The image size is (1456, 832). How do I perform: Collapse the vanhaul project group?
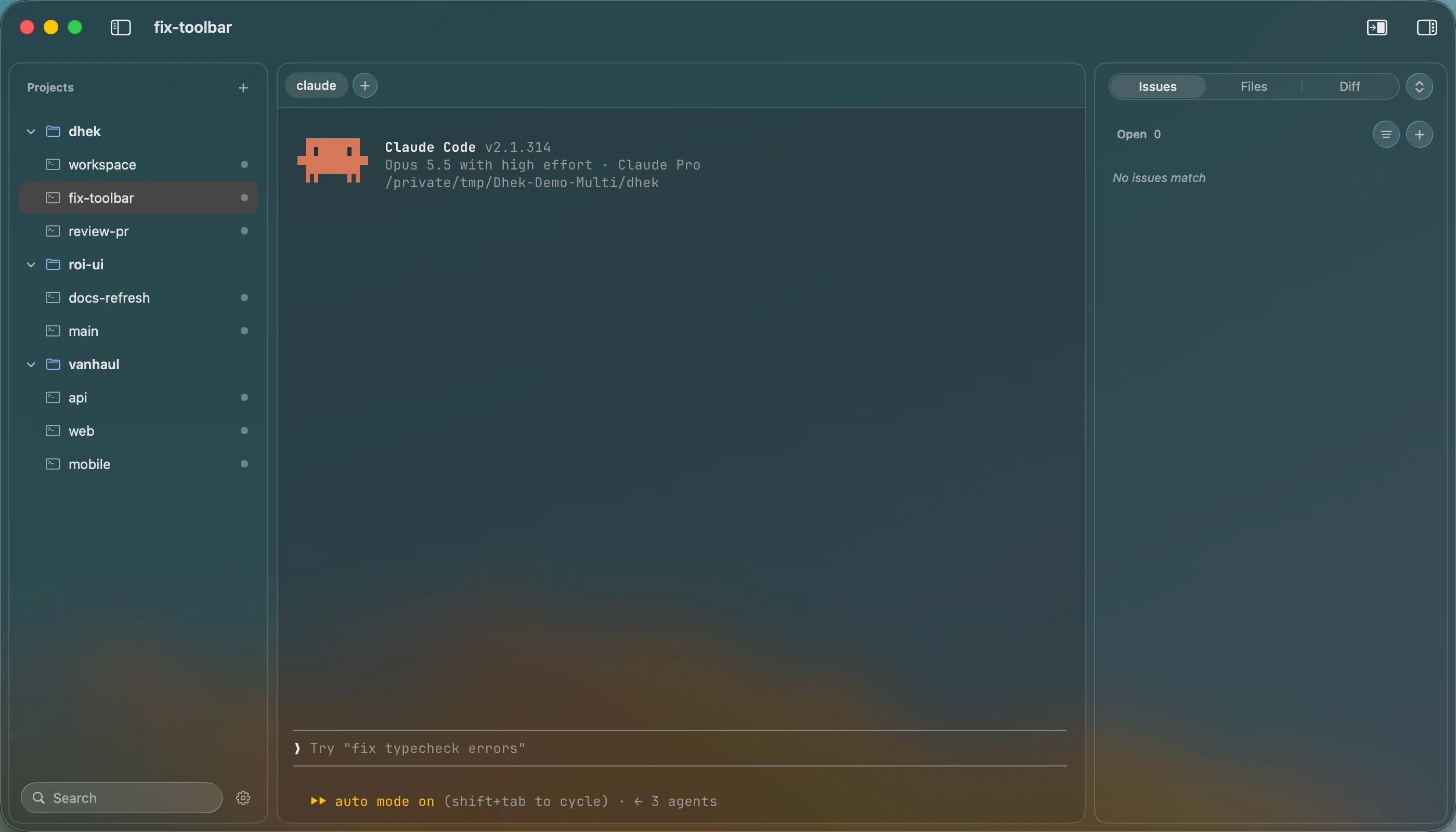pyautogui.click(x=31, y=365)
